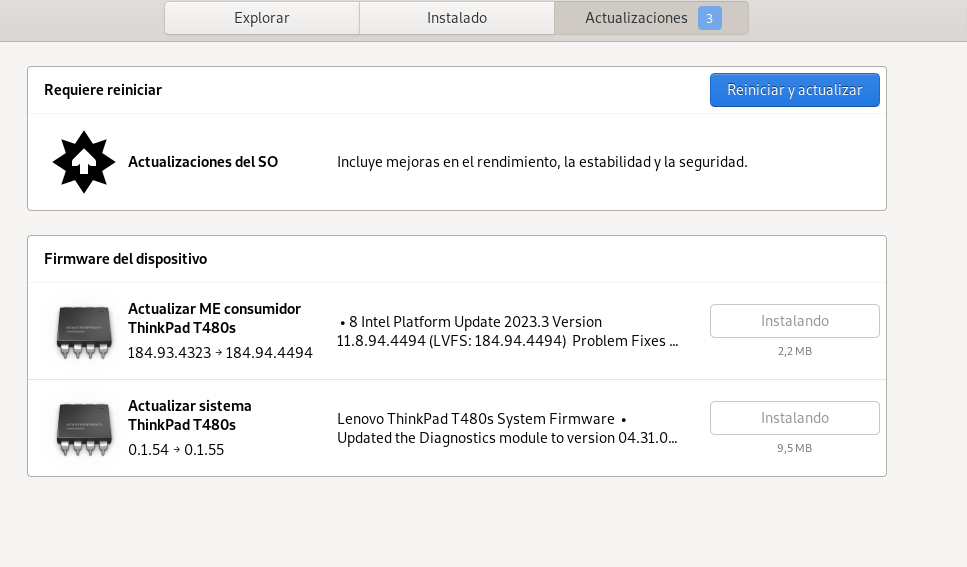Click version text 0.1.54 → 0.1.55
This screenshot has width=967, height=567.
176,450
